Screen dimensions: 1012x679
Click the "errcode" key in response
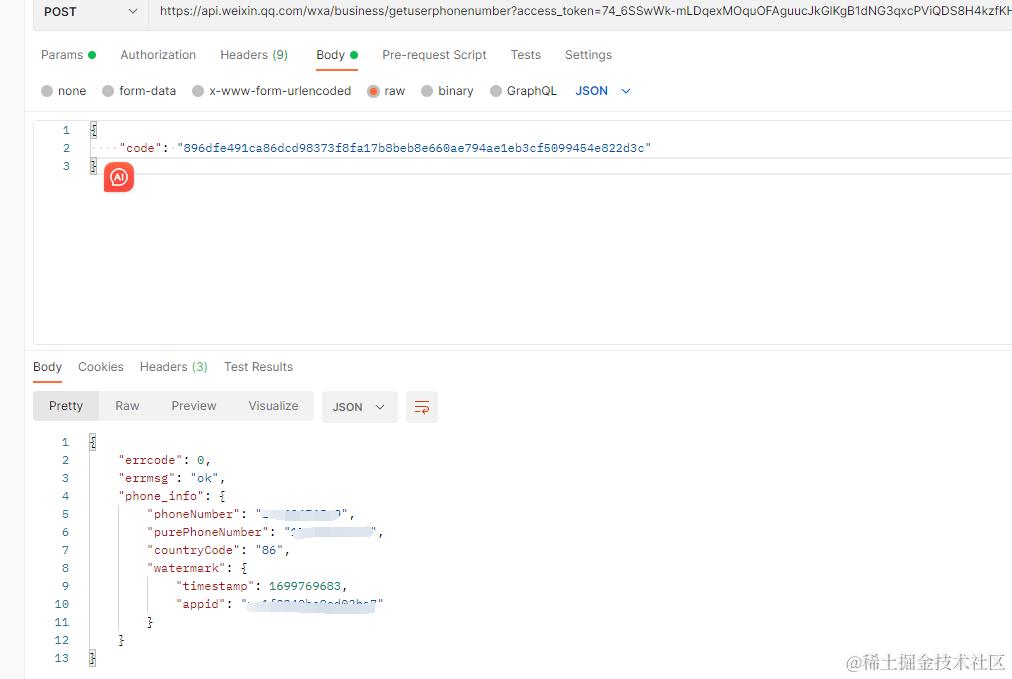point(150,460)
